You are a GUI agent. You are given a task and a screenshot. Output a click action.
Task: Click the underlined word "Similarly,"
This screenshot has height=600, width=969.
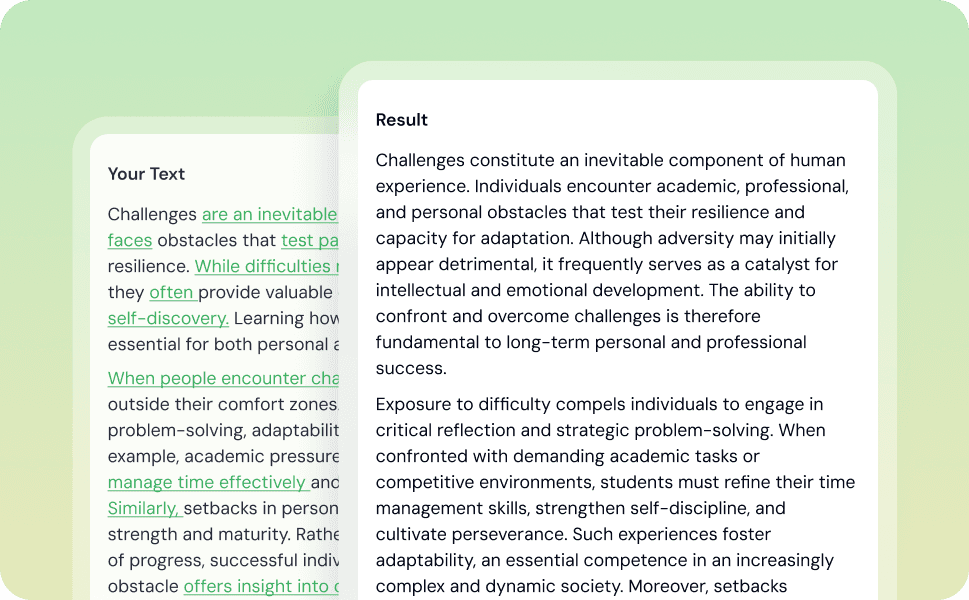[x=145, y=508]
